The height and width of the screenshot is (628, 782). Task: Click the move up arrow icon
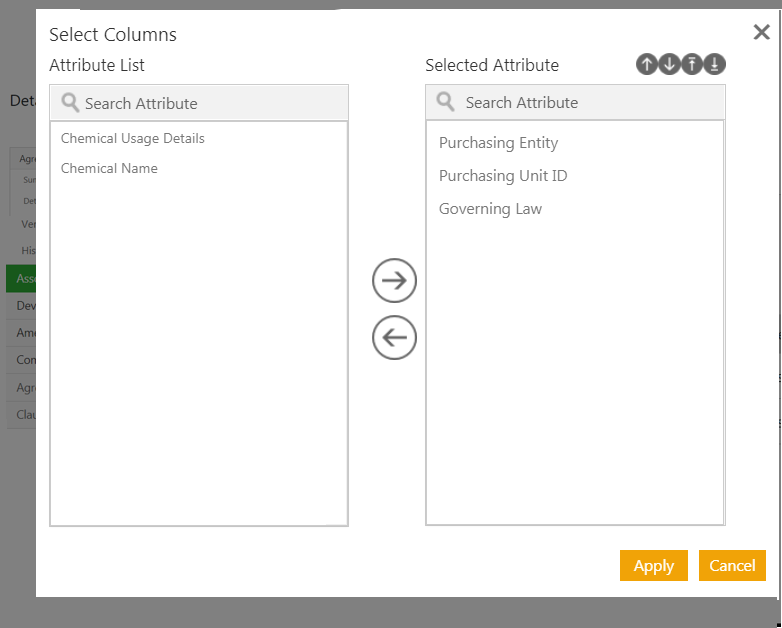(646, 65)
